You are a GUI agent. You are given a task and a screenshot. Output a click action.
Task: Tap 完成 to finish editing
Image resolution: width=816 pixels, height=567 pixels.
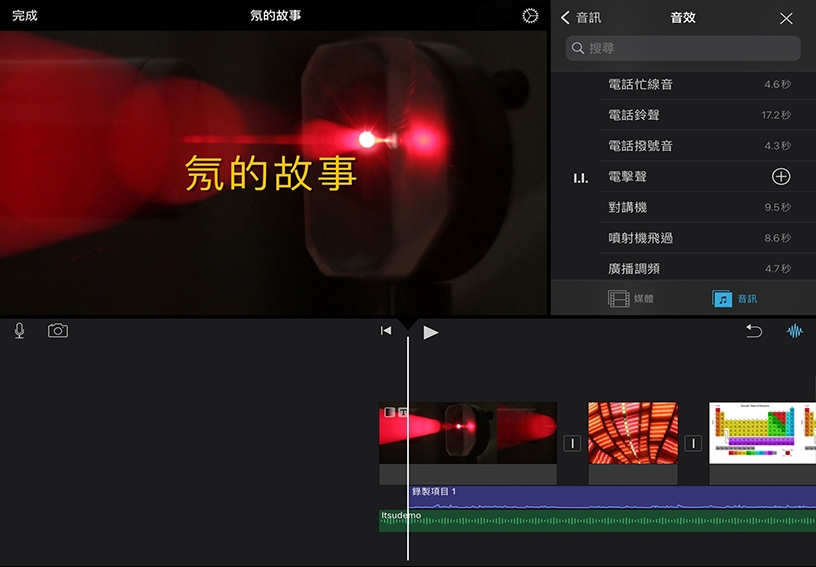pos(25,16)
